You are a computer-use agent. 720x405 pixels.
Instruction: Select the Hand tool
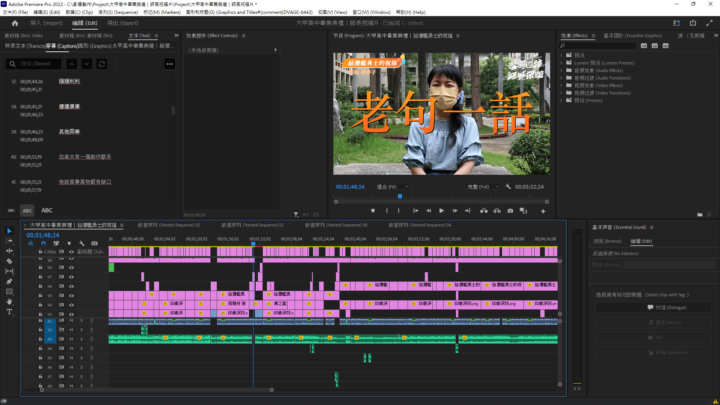(9, 301)
